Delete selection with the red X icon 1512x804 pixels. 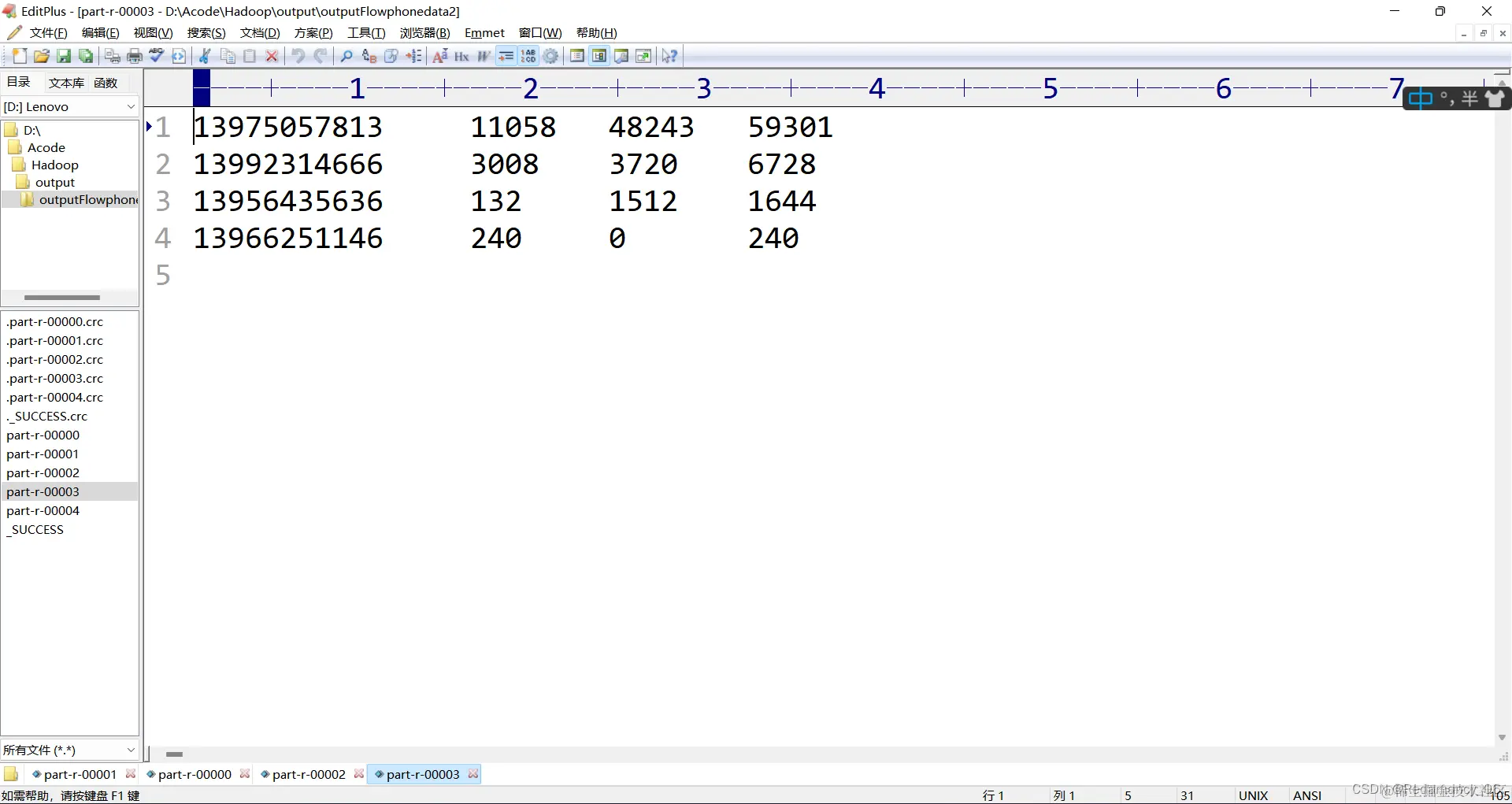(272, 56)
